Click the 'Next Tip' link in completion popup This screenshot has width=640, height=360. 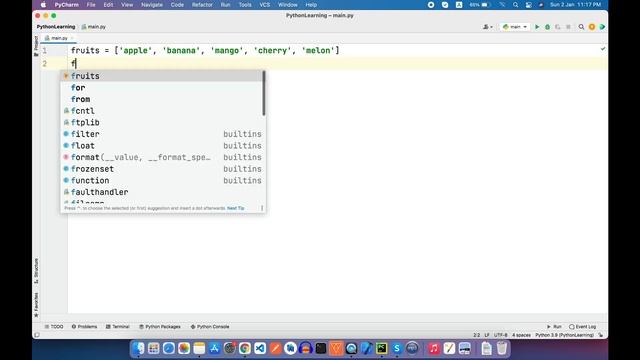pyautogui.click(x=236, y=208)
